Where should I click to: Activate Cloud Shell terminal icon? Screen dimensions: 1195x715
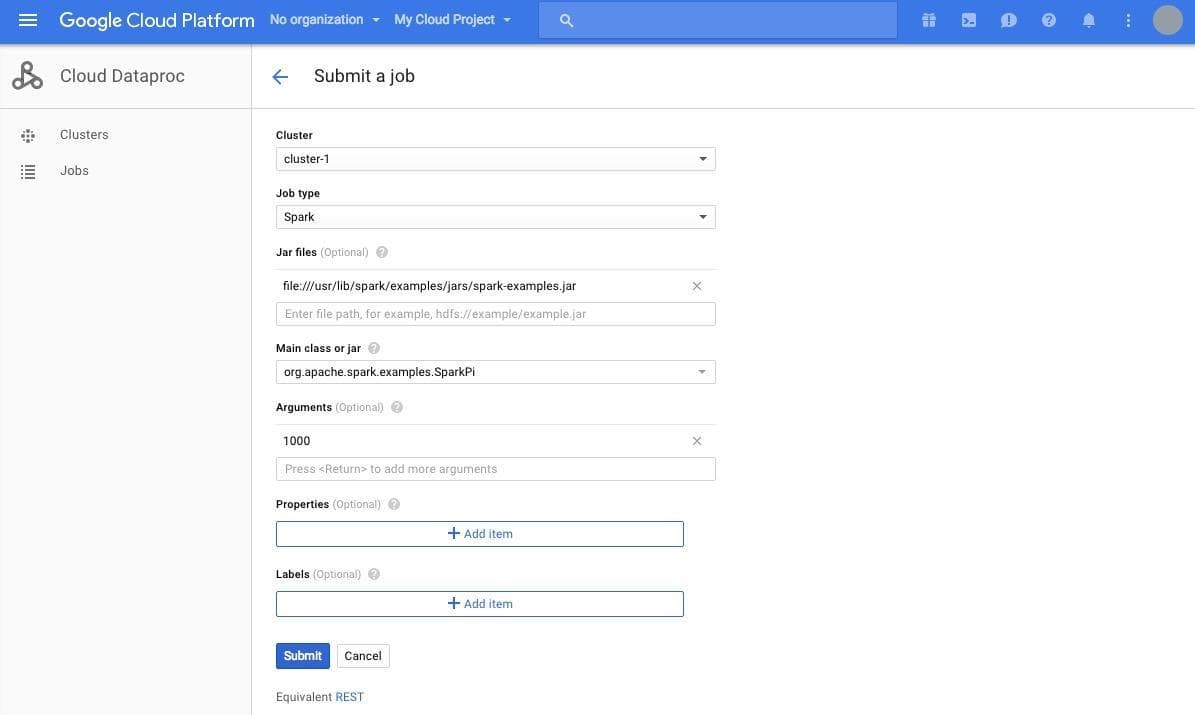[x=969, y=21]
